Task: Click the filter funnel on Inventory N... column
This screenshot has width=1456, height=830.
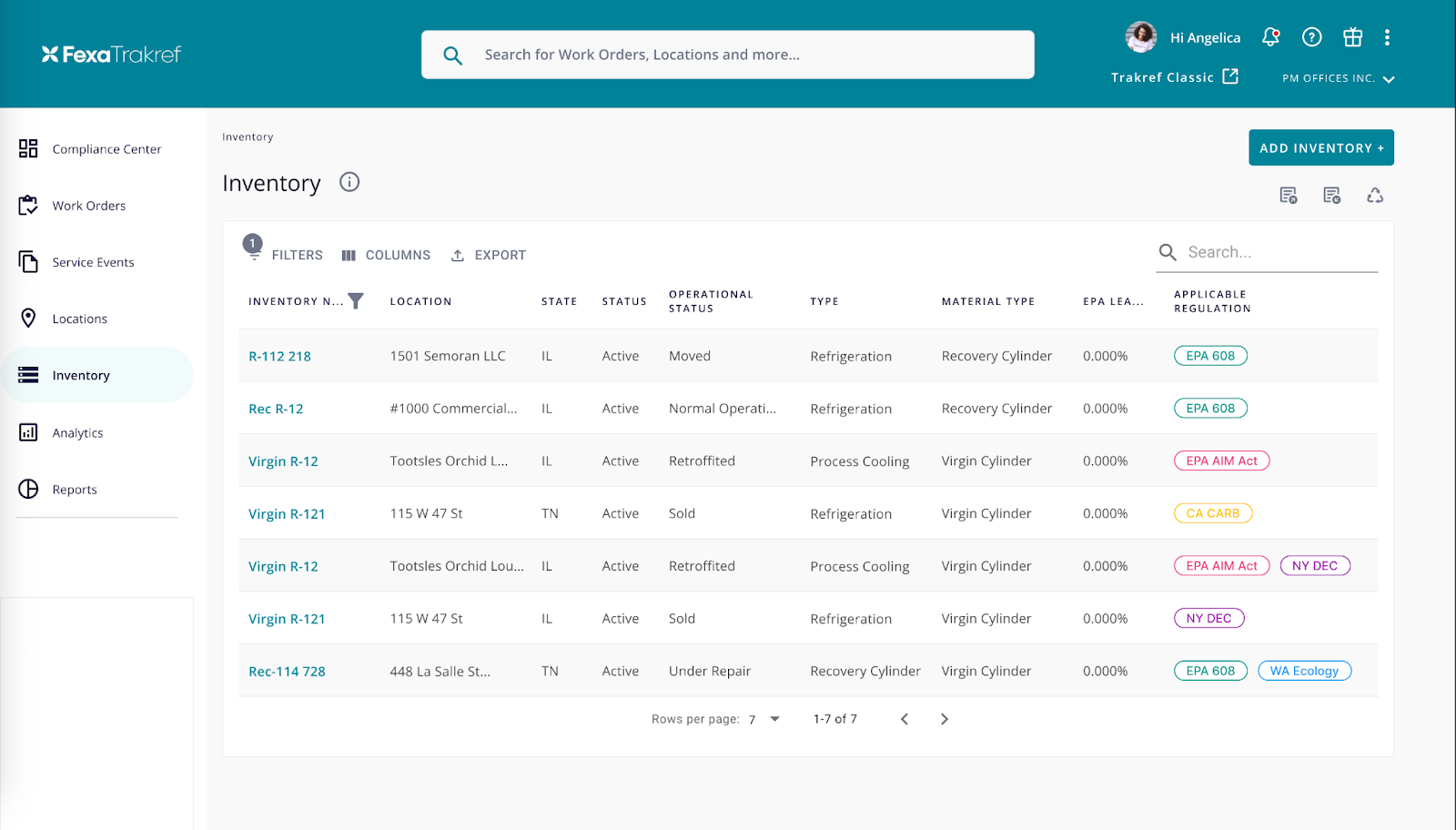Action: 356,301
